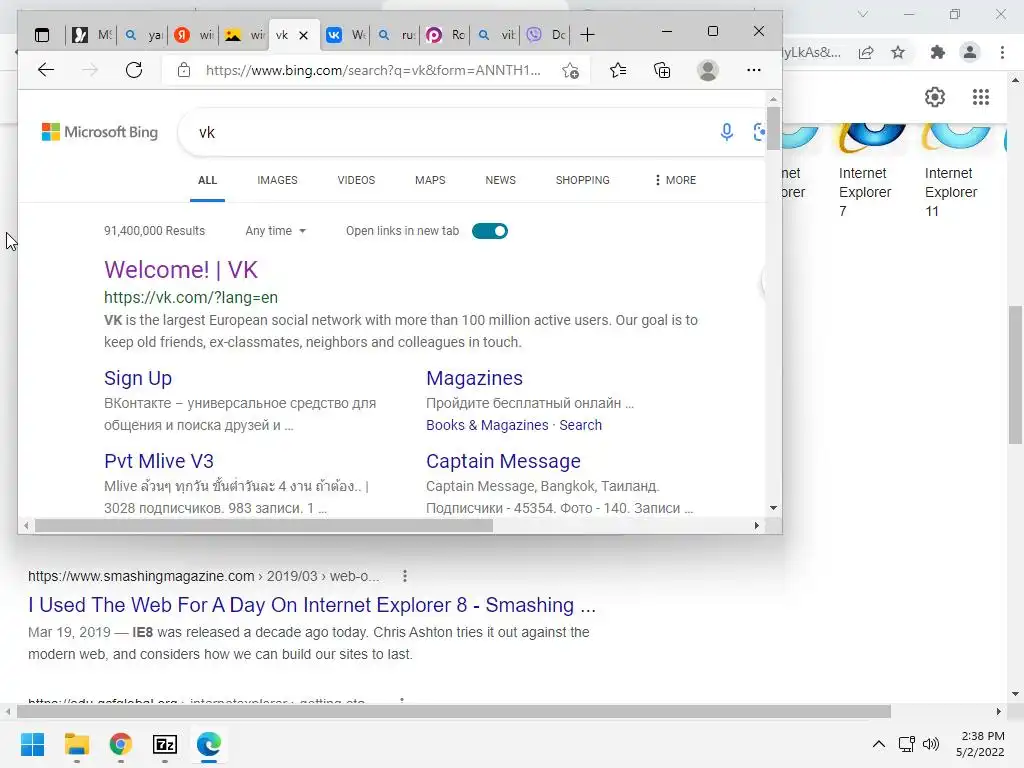The width and height of the screenshot is (1024, 768).
Task: Open the 'Welcome! | VK' result
Action: 181,270
